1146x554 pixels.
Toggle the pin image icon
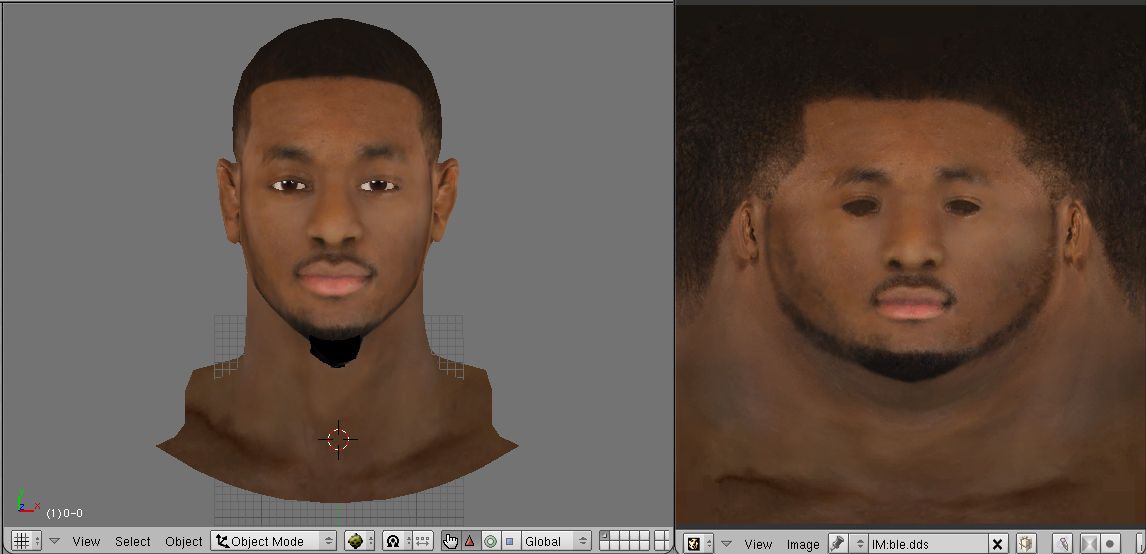(837, 544)
